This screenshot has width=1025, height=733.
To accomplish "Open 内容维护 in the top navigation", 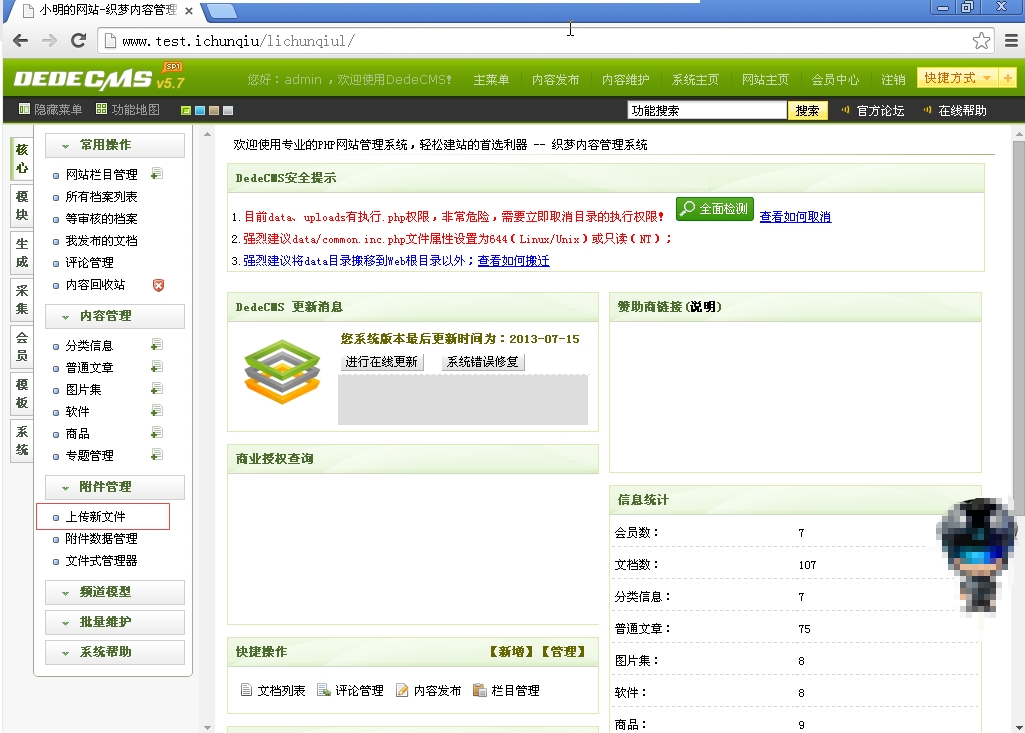I will click(626, 80).
